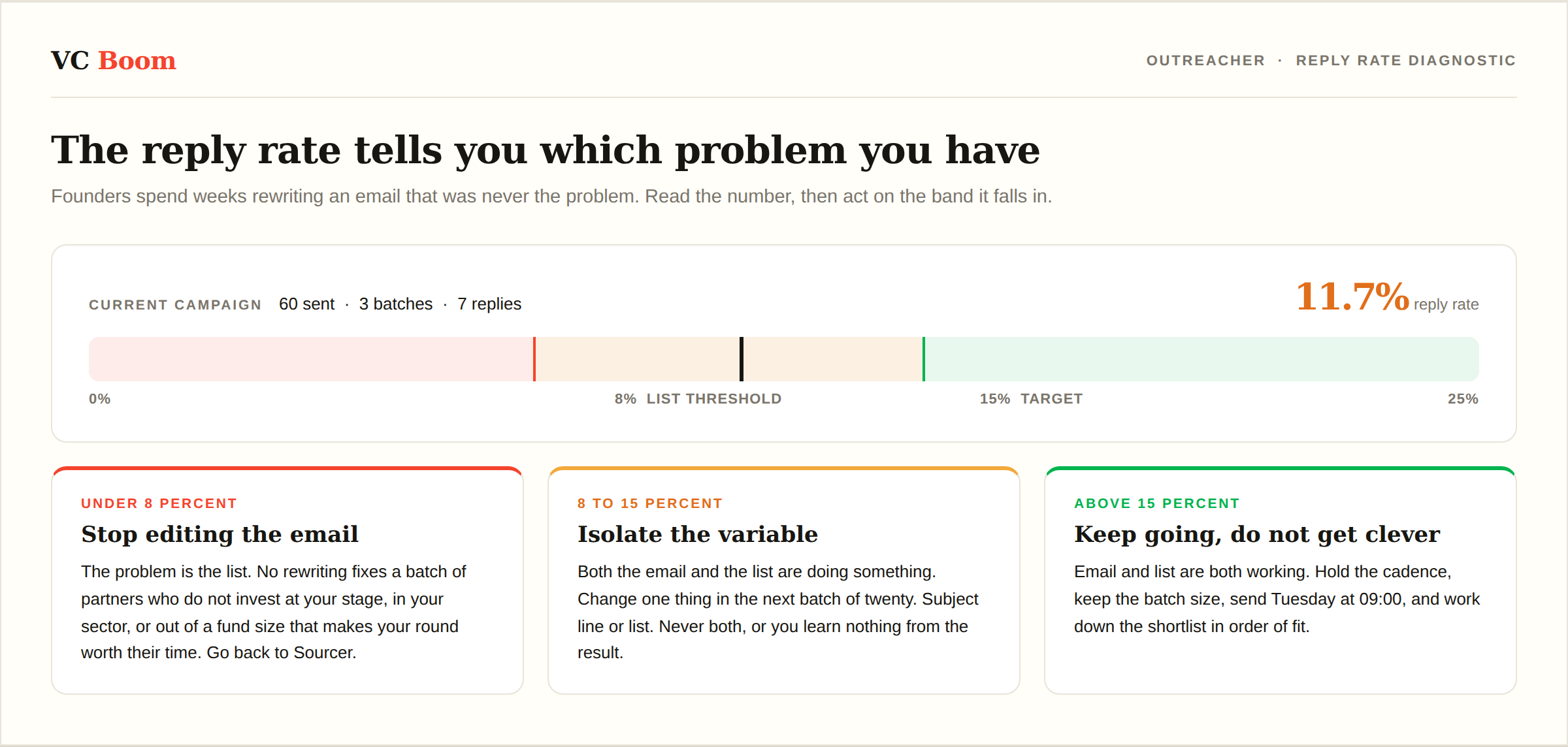
Task: Select the '7 replies' value
Action: pyautogui.click(x=489, y=304)
